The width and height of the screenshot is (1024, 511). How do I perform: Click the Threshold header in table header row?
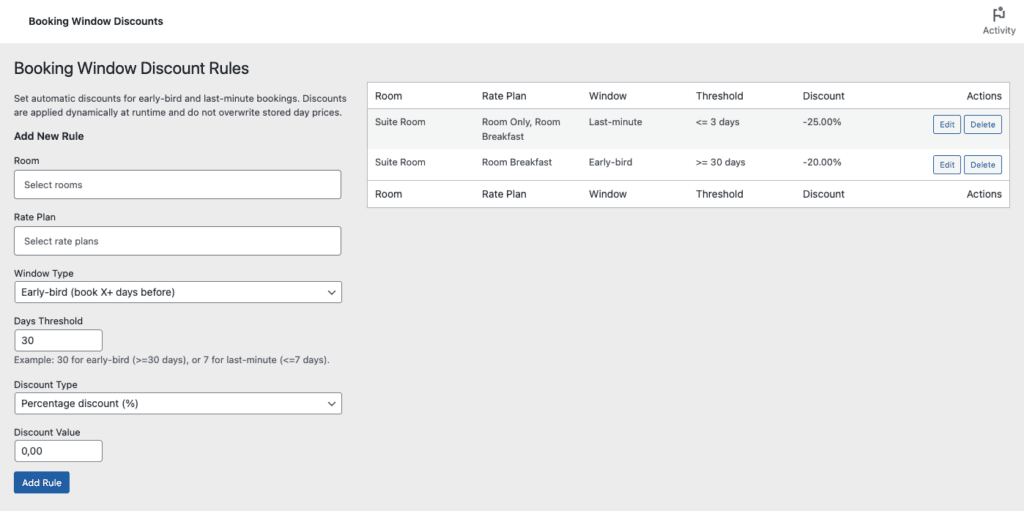pyautogui.click(x=719, y=96)
